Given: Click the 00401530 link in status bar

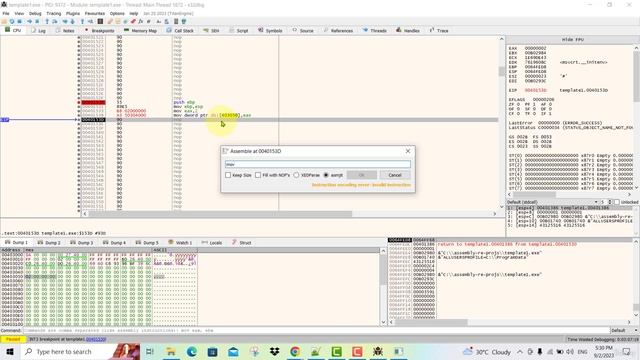Looking at the screenshot, I should coord(96,339).
